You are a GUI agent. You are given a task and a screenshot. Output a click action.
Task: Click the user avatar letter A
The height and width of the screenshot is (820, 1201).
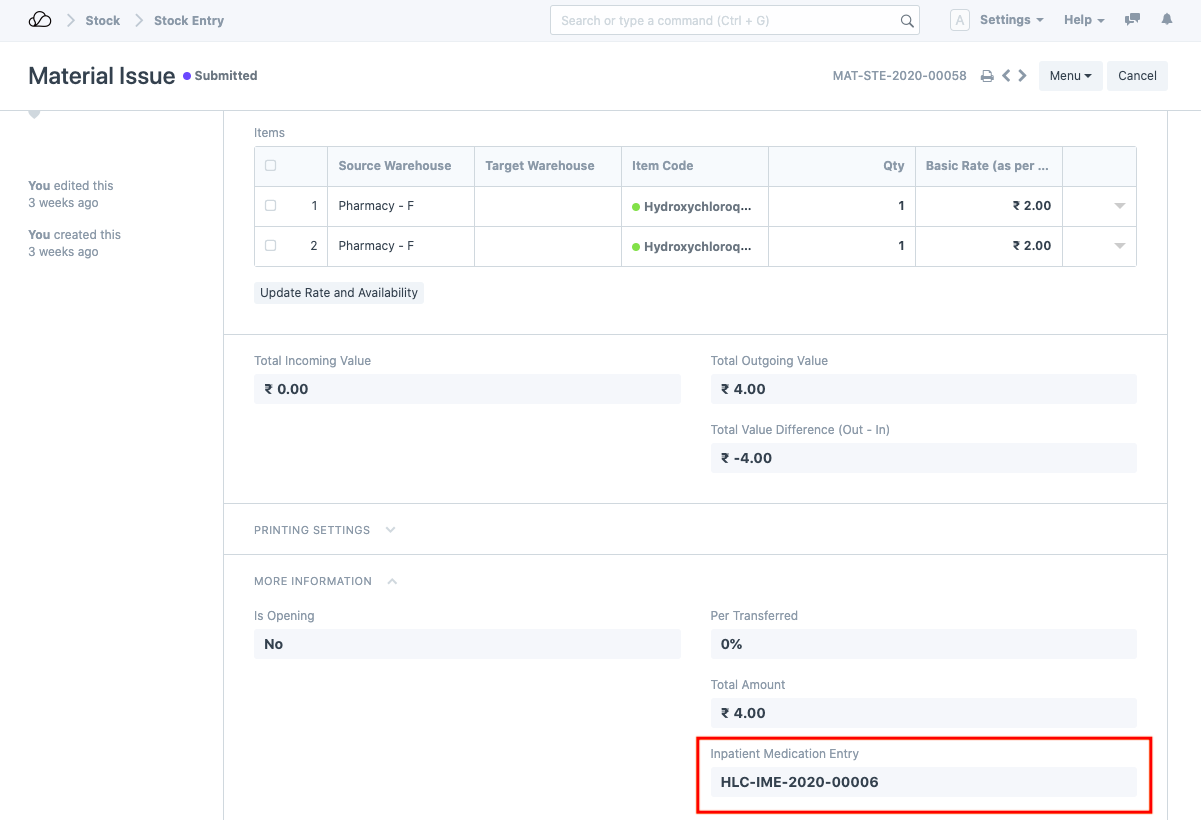(959, 20)
